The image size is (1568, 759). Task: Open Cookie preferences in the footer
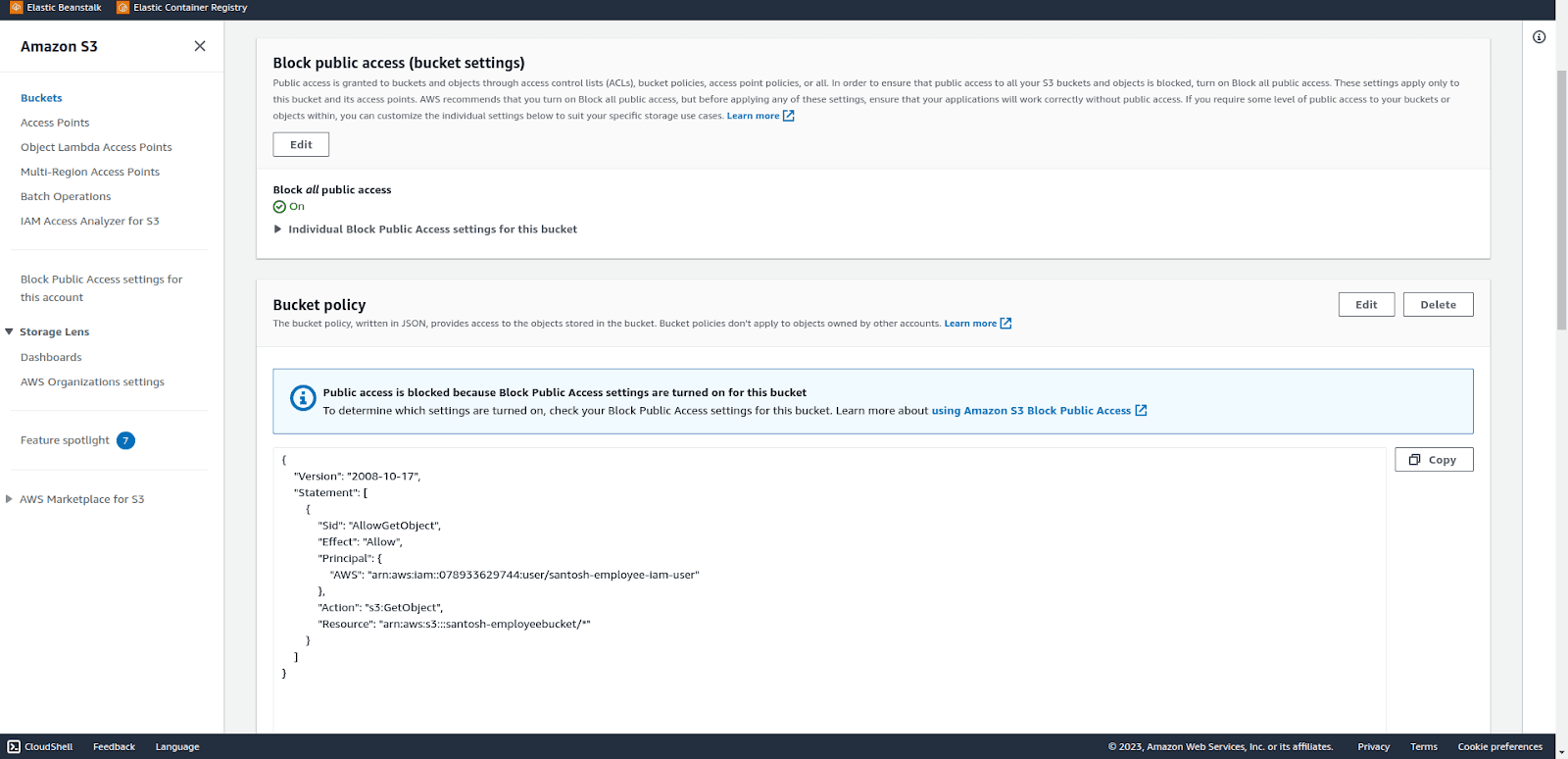tap(1499, 746)
